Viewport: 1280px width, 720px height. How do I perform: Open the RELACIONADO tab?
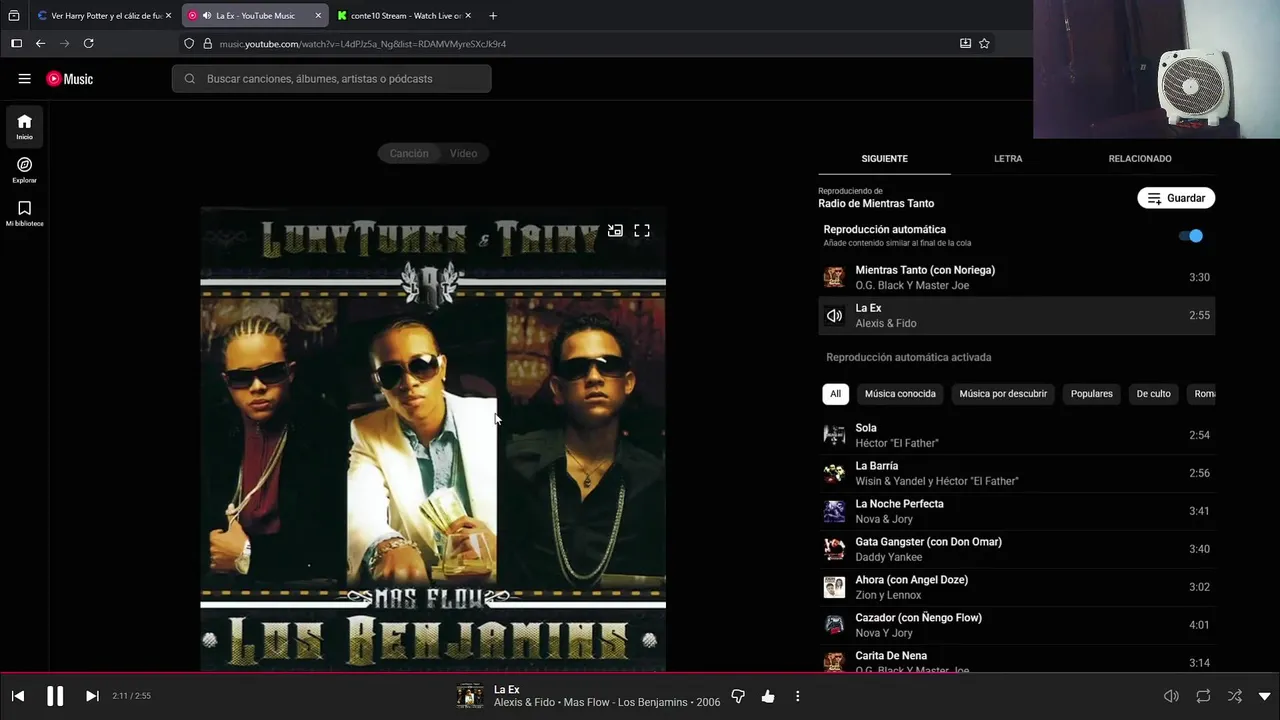click(x=1140, y=159)
